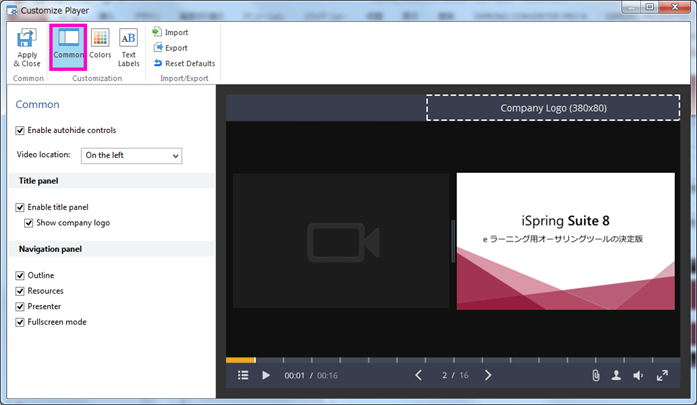
Task: Click the Navigation panel section header
Action: coord(111,249)
